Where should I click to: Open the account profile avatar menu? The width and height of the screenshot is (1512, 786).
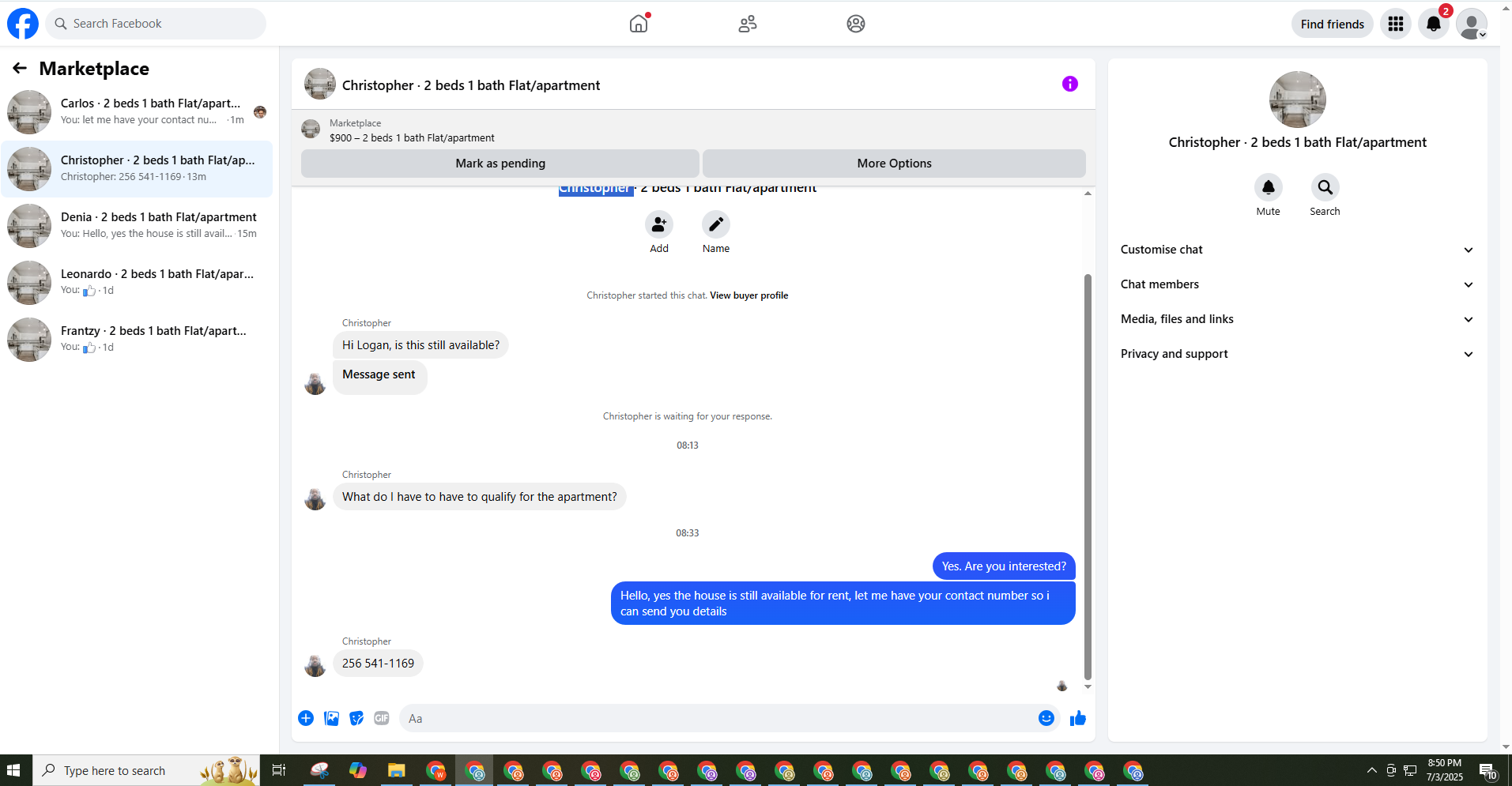click(x=1472, y=24)
